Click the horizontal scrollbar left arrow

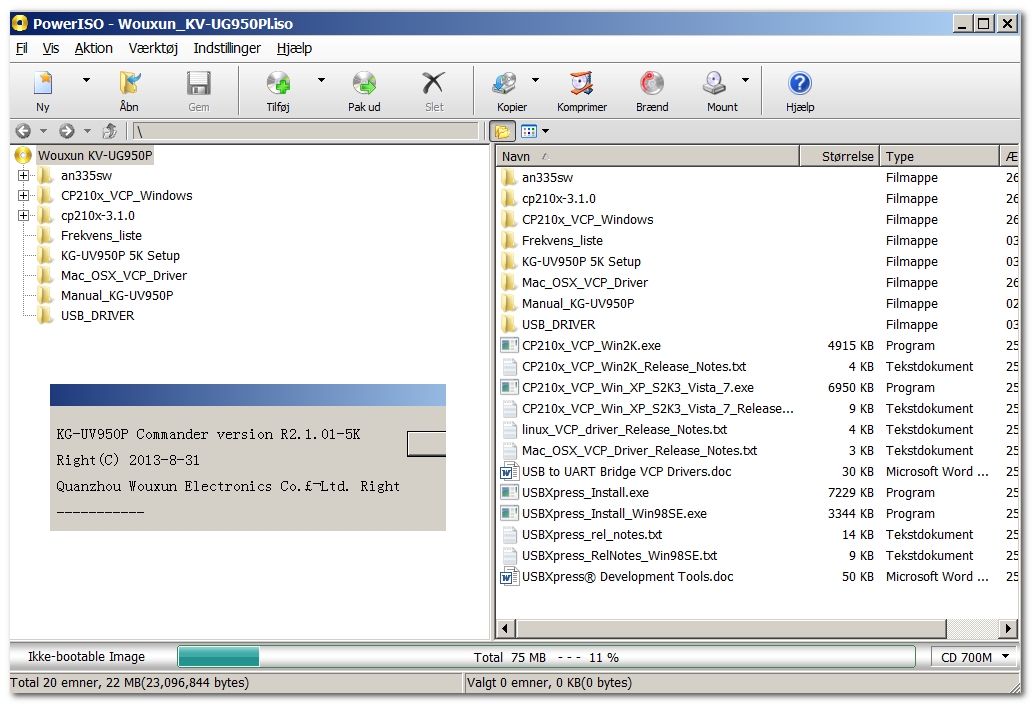505,628
